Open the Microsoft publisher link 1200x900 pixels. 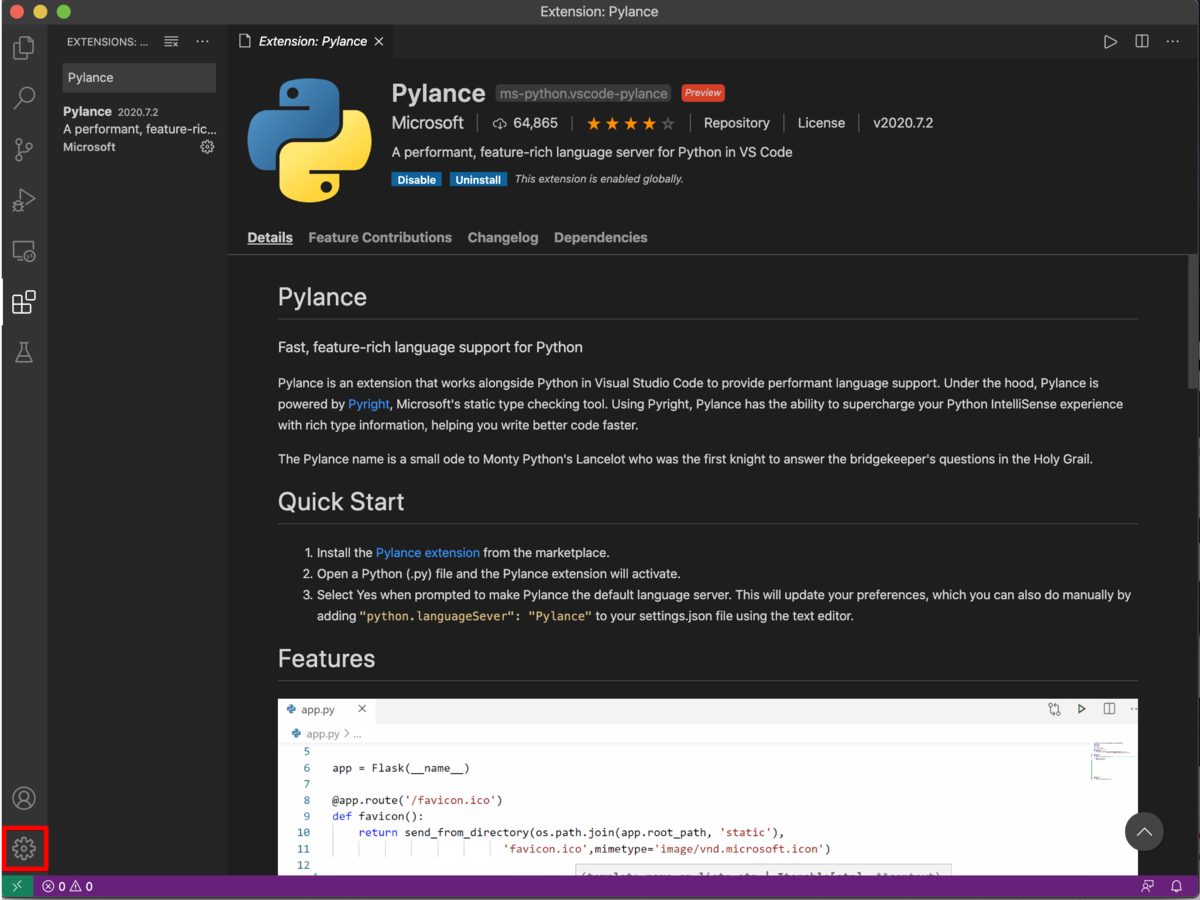[x=428, y=123]
